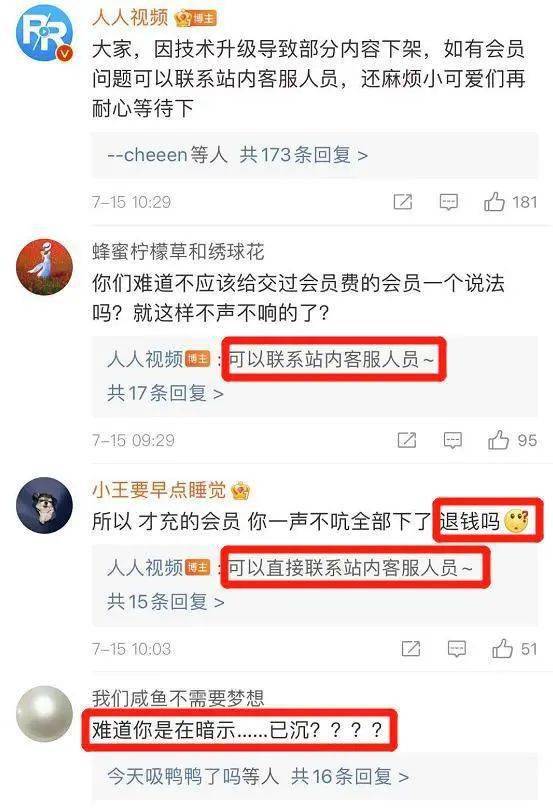The image size is (553, 808).
Task: Tap repost icon on the 7-15 10:29 comment
Action: point(403,201)
